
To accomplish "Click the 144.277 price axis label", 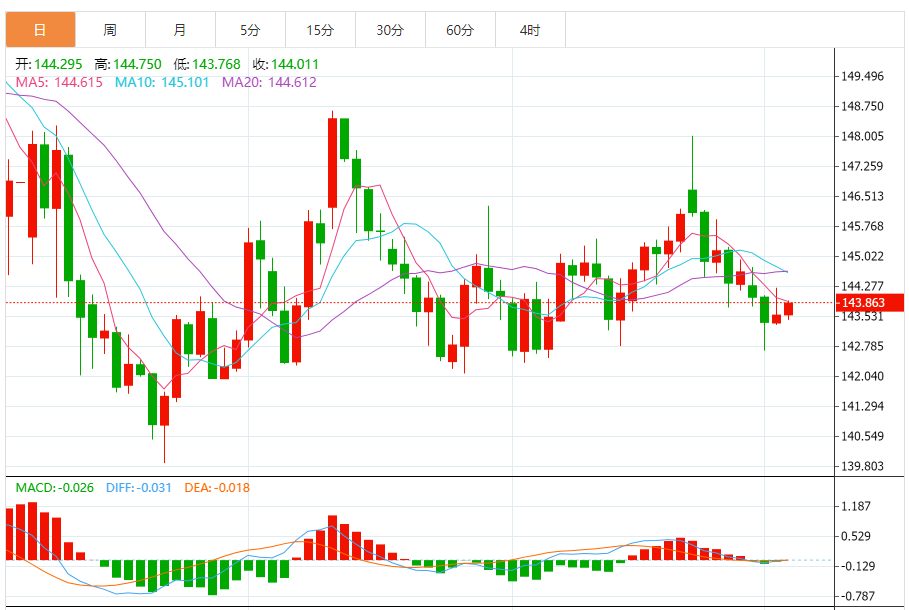I will [x=863, y=286].
